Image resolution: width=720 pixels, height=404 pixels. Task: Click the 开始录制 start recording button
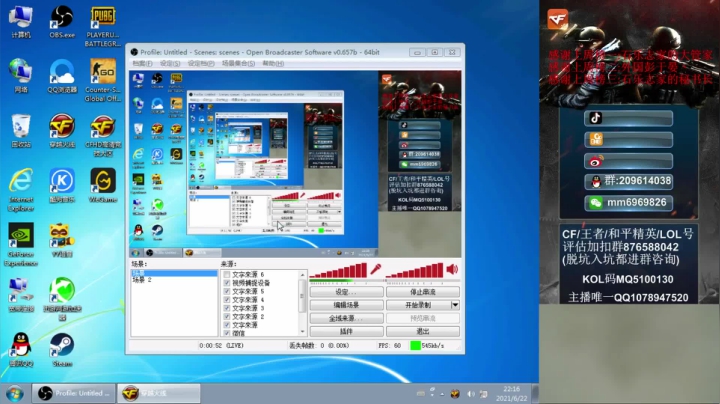click(418, 305)
